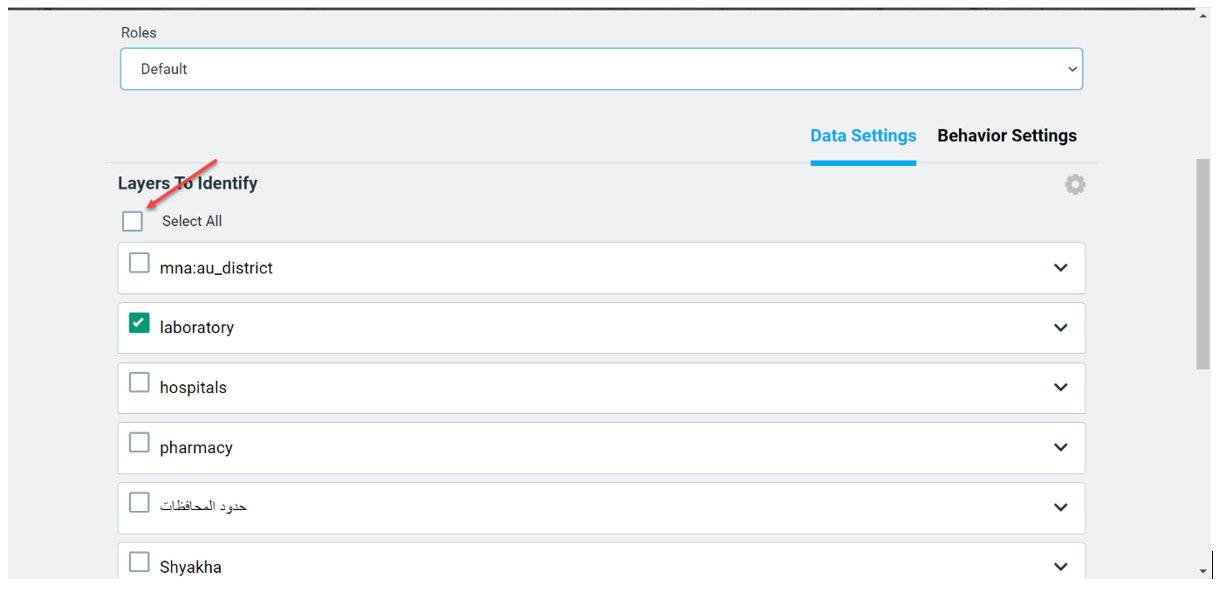Expand the pharmacy layer chevron

[x=1061, y=447]
